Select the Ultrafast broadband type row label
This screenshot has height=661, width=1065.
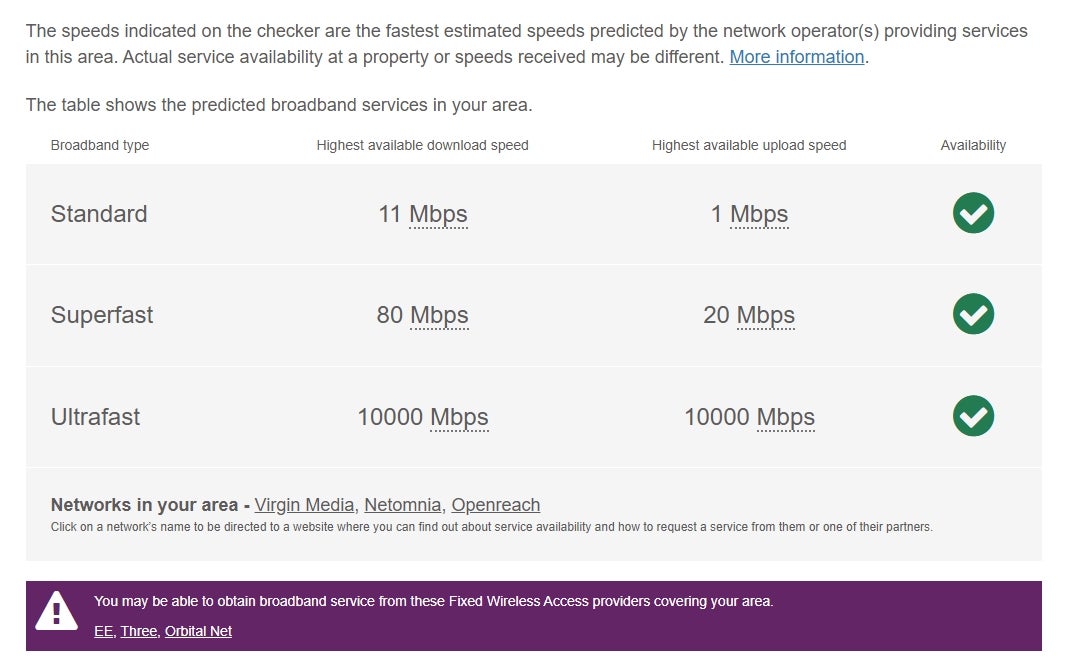[95, 416]
